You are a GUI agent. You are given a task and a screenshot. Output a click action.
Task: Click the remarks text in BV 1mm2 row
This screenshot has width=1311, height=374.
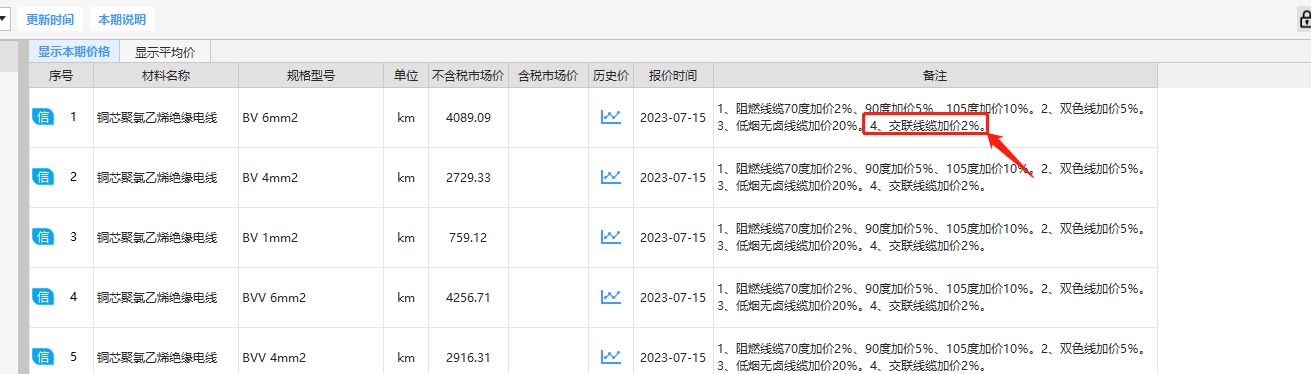[932, 237]
